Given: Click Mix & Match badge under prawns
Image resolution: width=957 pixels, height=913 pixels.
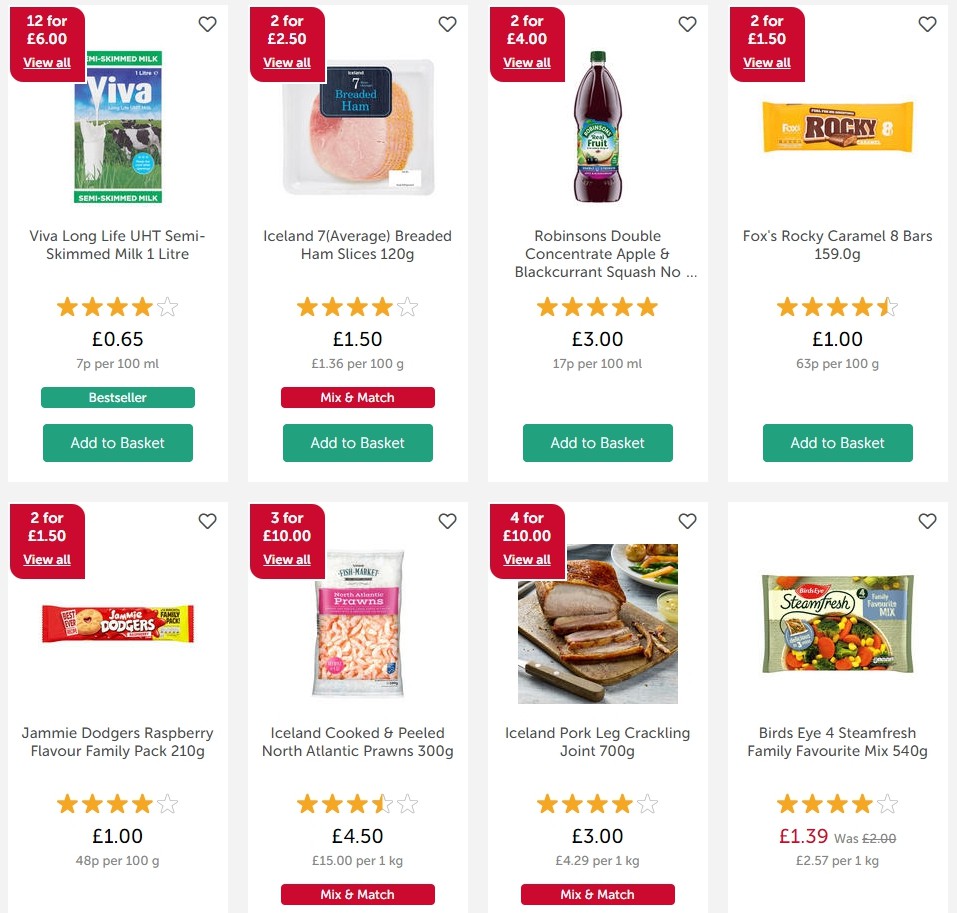Looking at the screenshot, I should pyautogui.click(x=357, y=895).
